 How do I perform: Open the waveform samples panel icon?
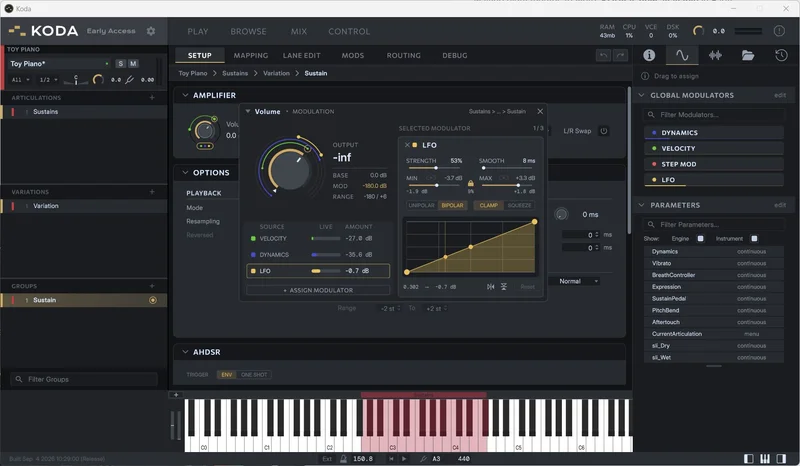(715, 55)
